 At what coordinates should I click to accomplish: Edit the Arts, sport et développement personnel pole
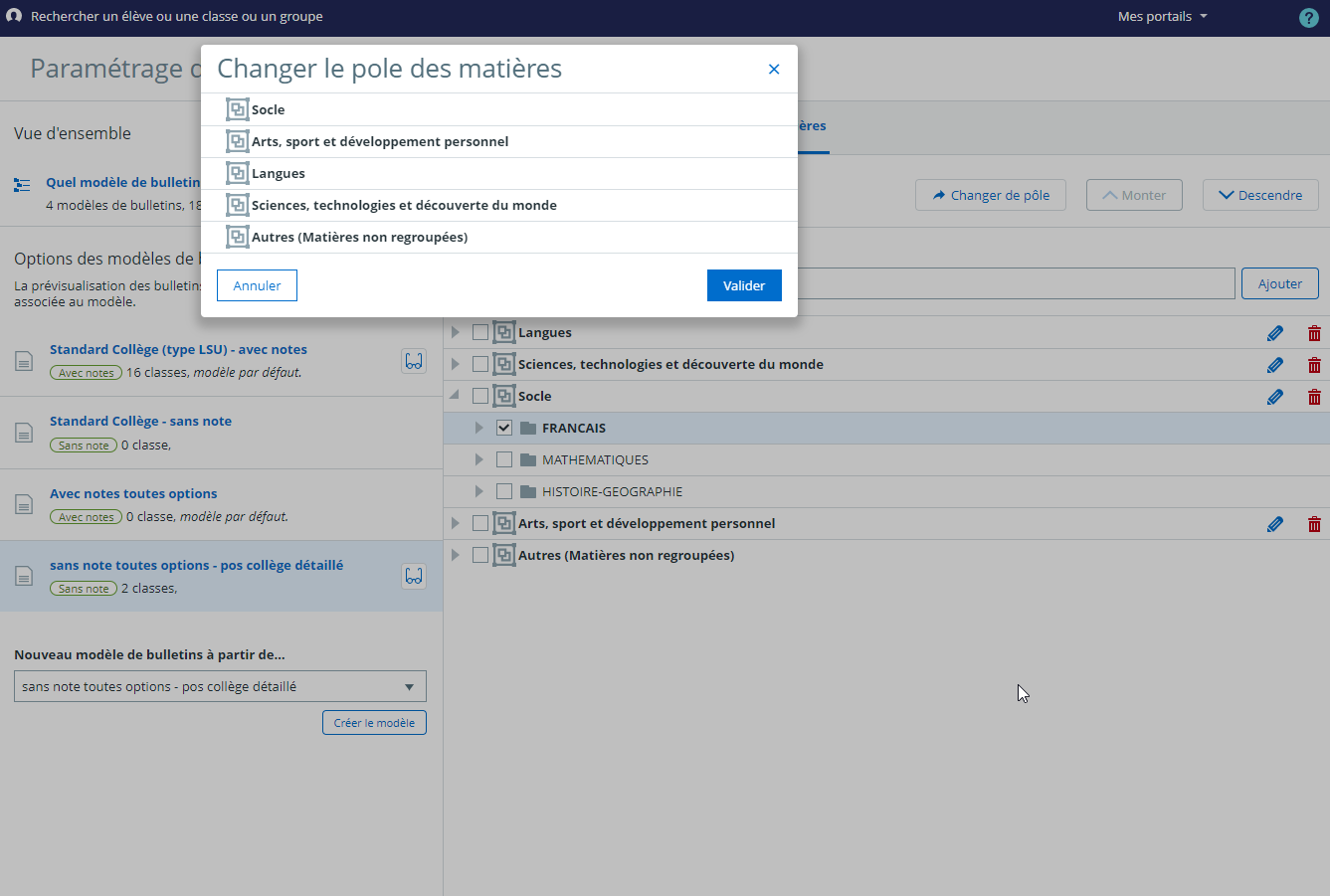1275,524
